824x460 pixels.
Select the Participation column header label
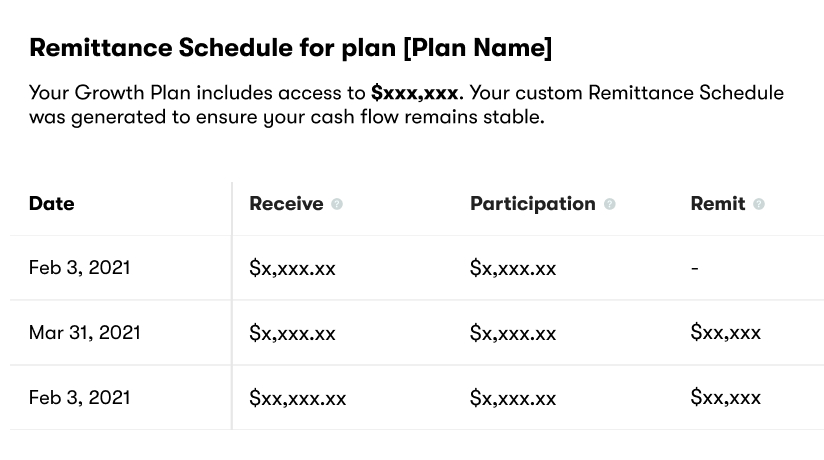[x=533, y=203]
